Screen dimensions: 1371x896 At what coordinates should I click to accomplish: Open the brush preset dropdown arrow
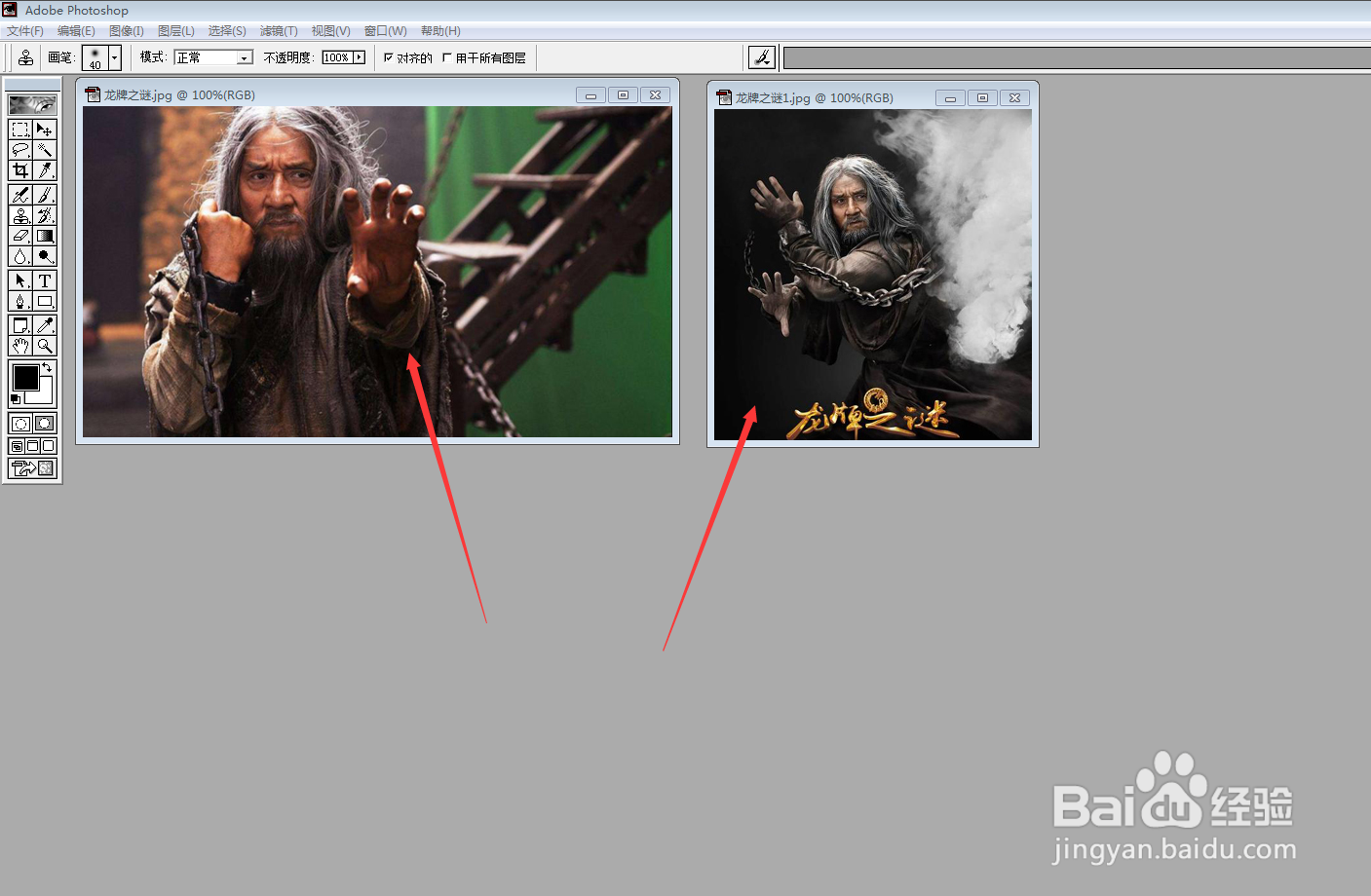click(x=115, y=57)
